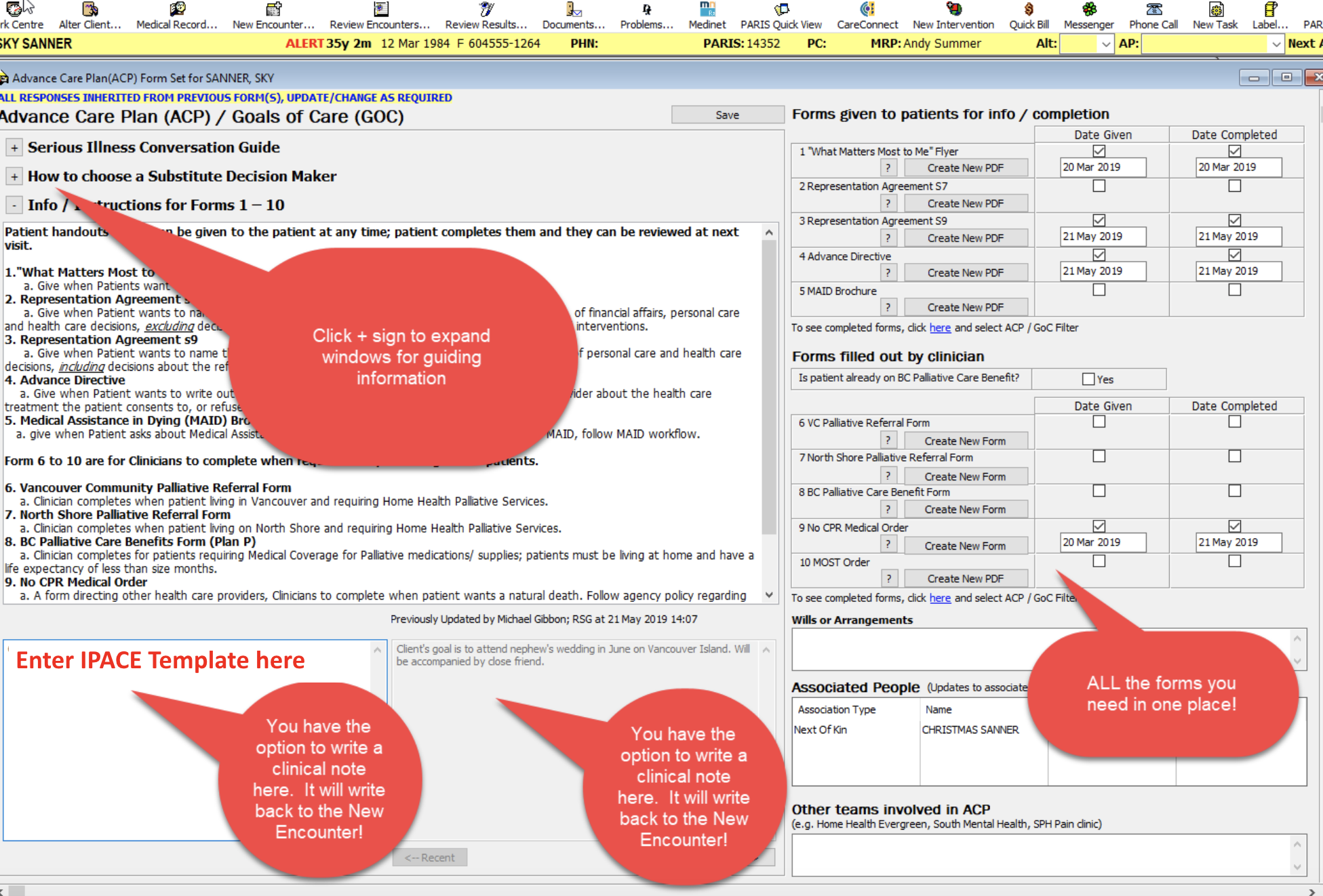
Task: Check Date Completed for Representation Agreement S7
Action: point(1235,185)
